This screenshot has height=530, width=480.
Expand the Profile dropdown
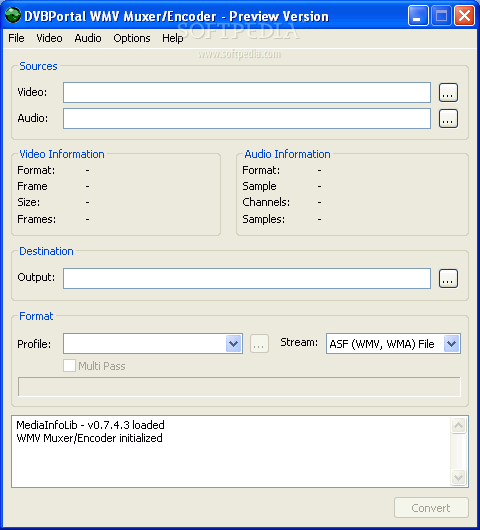234,344
